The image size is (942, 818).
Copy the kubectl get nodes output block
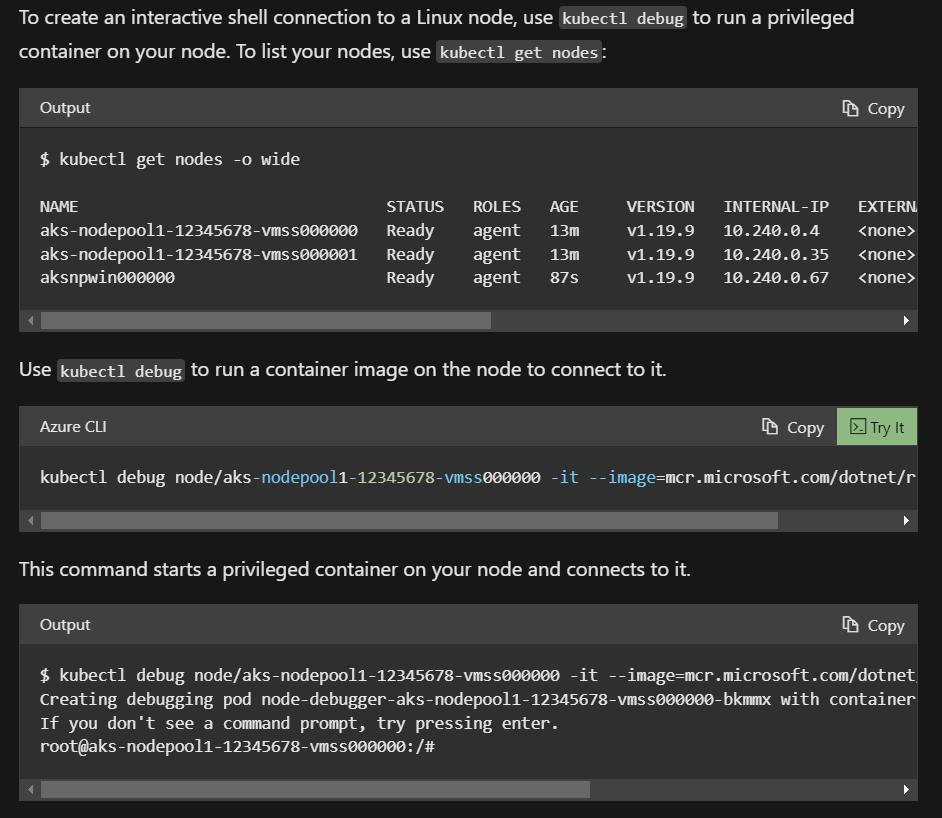click(x=873, y=109)
